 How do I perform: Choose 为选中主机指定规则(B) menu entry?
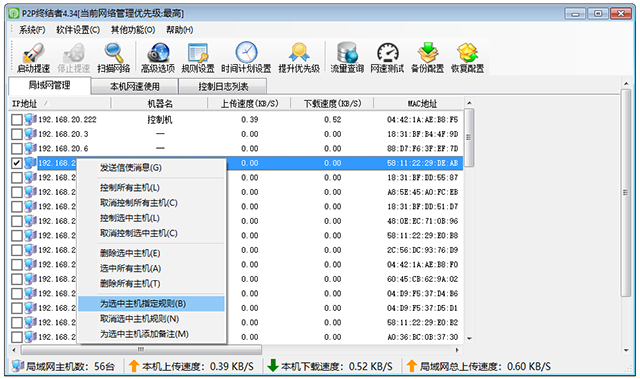pyautogui.click(x=151, y=304)
